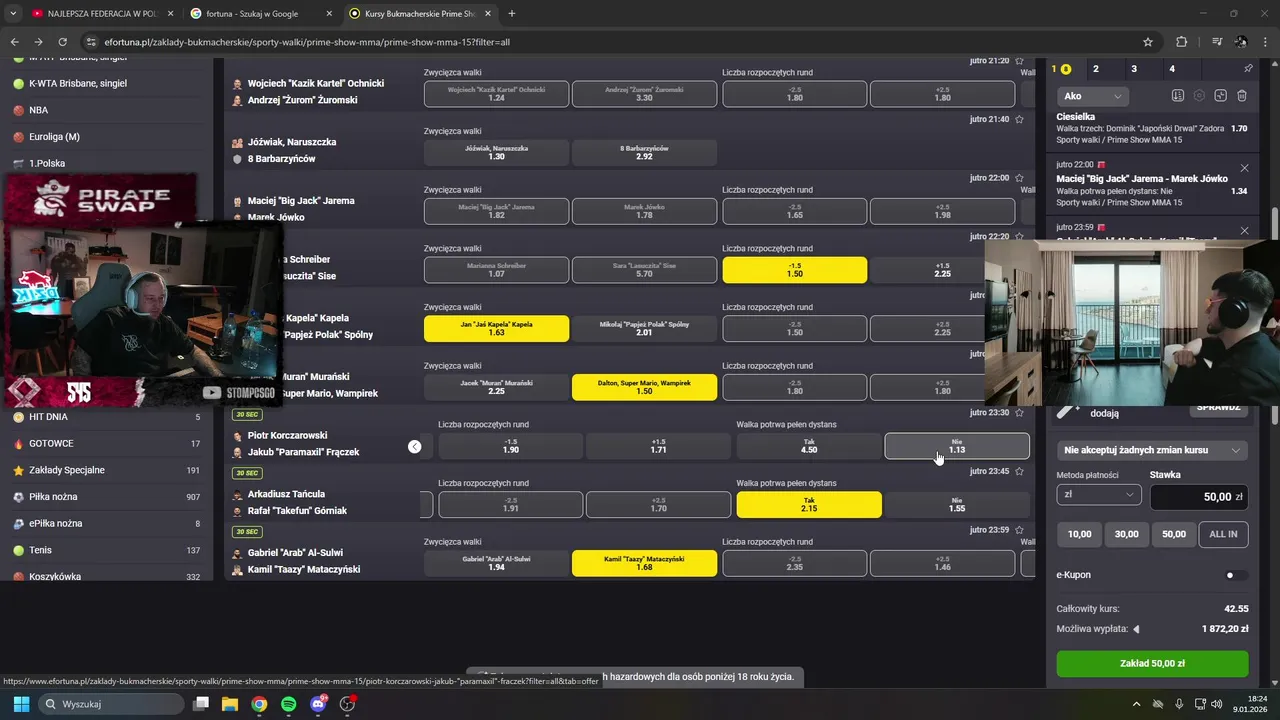Screen dimensions: 1280x720
Task: Bookmark this page with star icon
Action: pos(1148,42)
